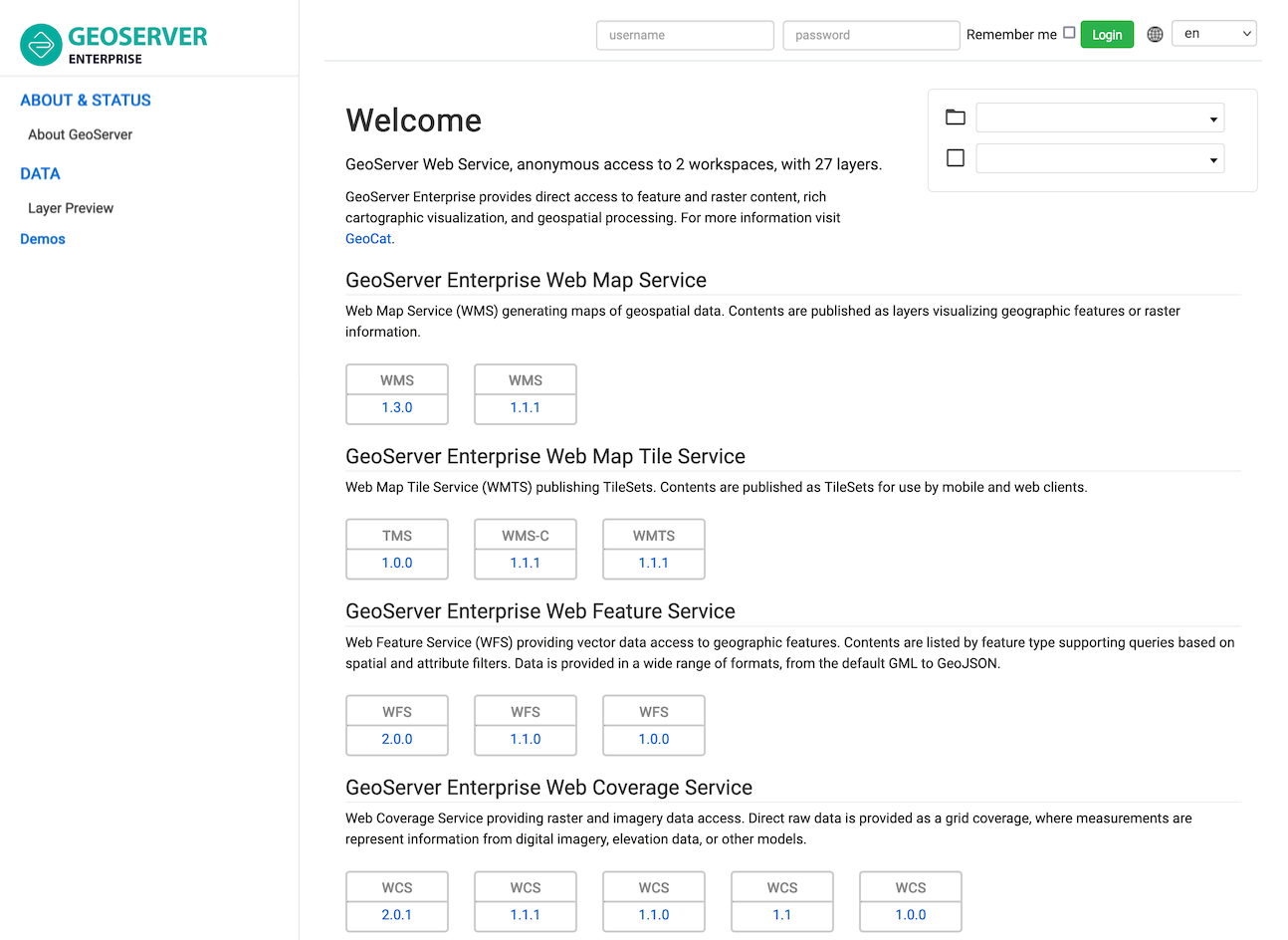This screenshot has height=940, width=1288.
Task: Open WFS 1.1.0 capabilities link
Action: pyautogui.click(x=526, y=739)
